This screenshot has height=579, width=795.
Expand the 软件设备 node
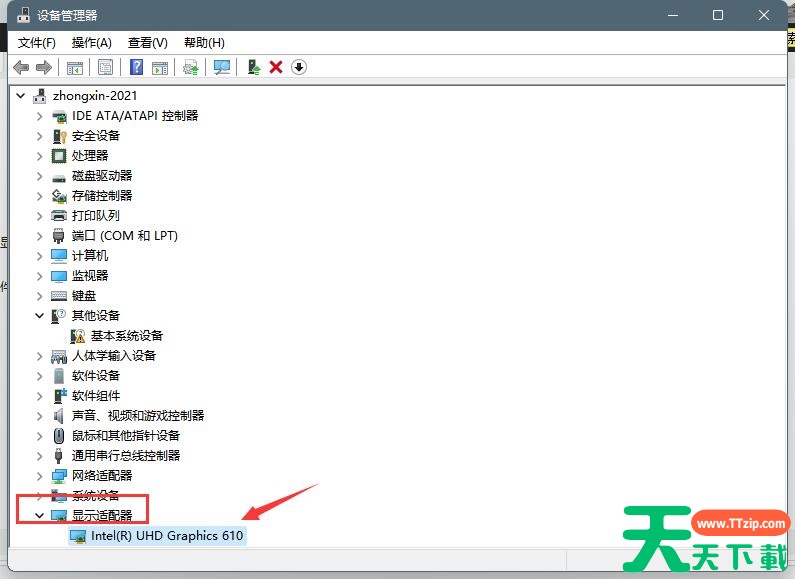coord(40,376)
